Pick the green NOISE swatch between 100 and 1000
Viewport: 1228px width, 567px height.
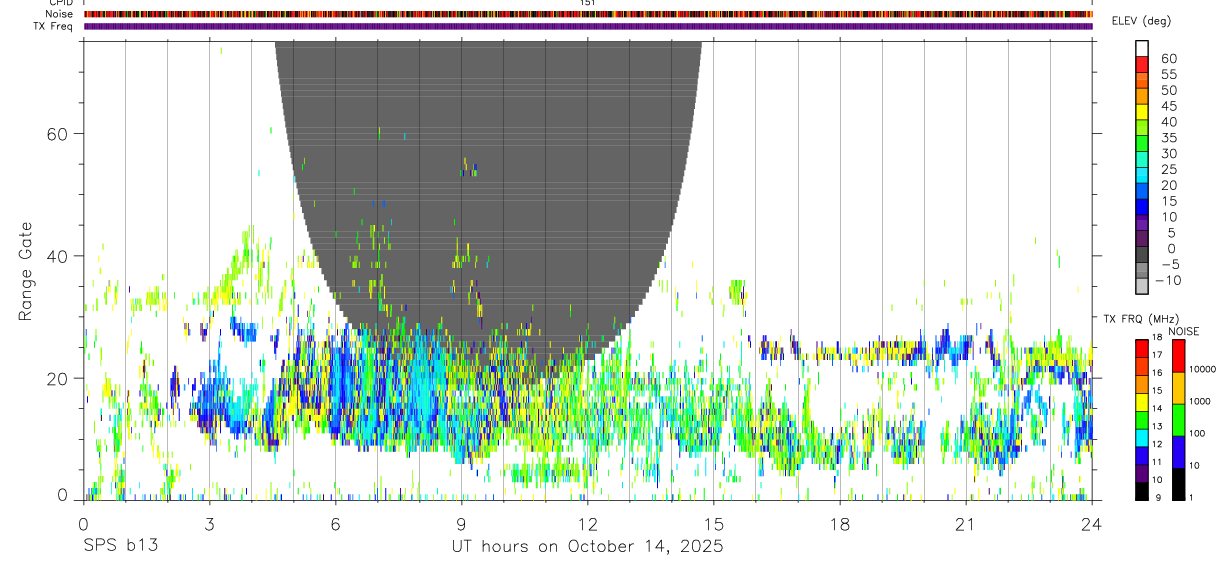tap(1178, 419)
